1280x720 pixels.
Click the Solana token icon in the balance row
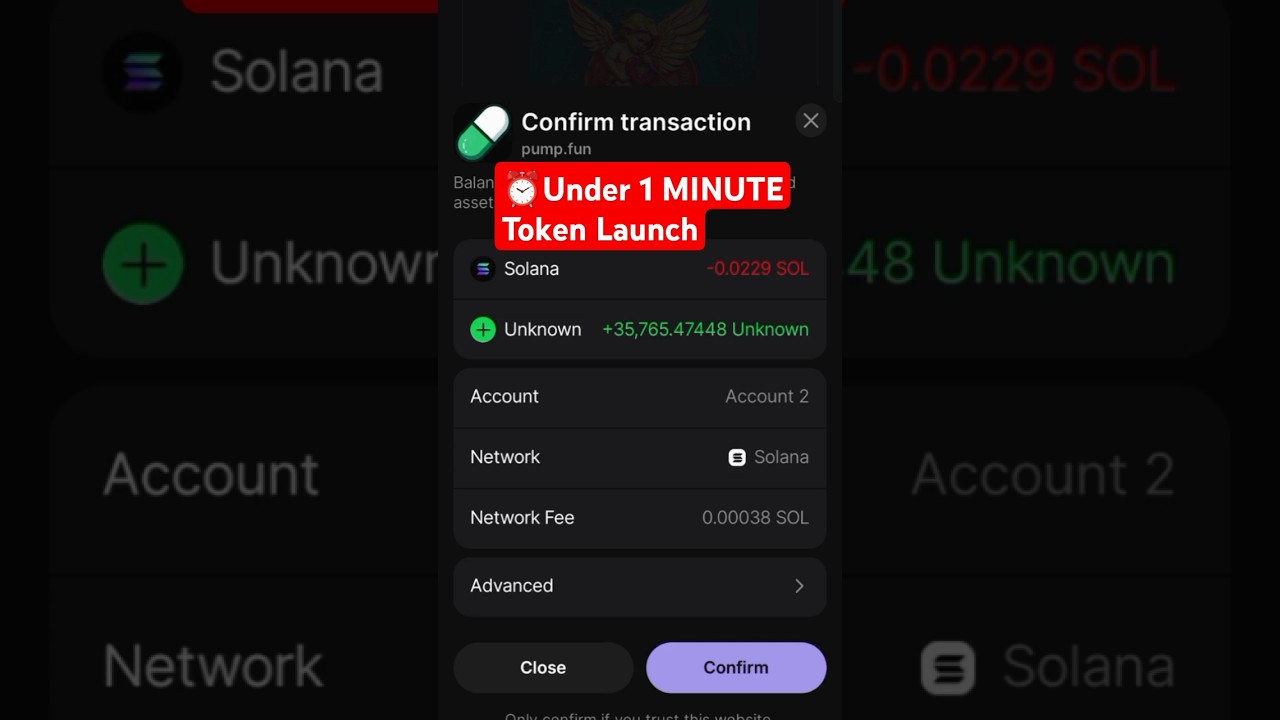(x=483, y=269)
